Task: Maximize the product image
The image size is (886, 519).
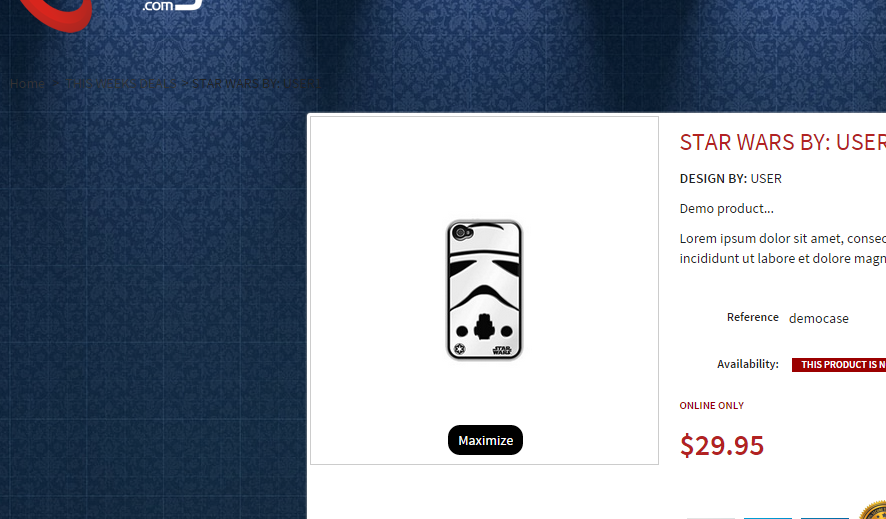Action: [x=485, y=440]
